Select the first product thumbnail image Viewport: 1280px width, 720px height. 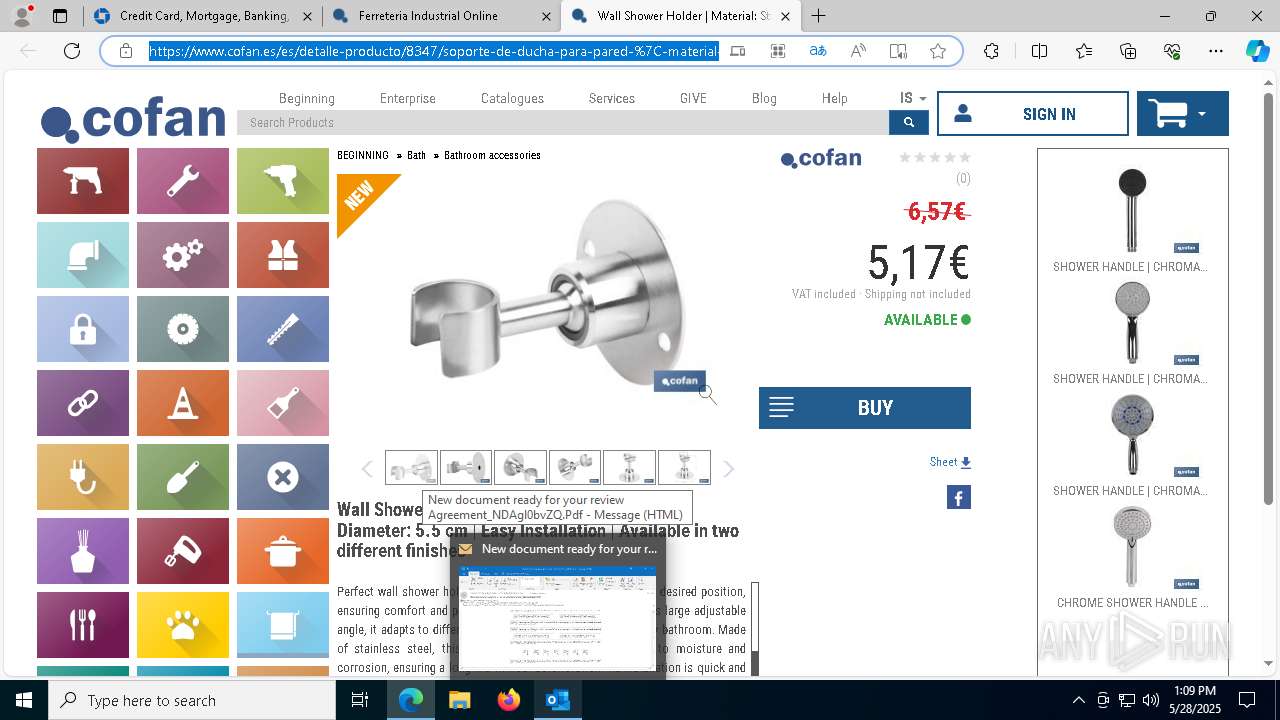pos(411,468)
